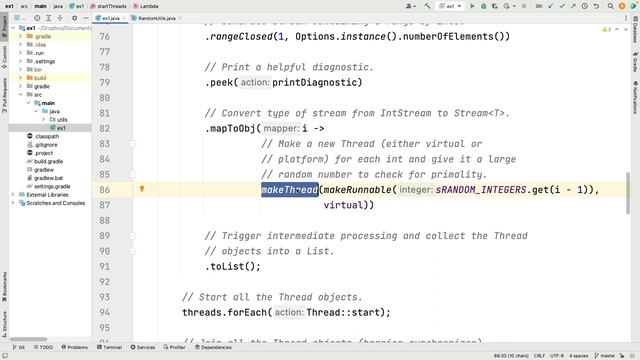
Task: Expand External Libraries node
Action: click(x=13, y=195)
